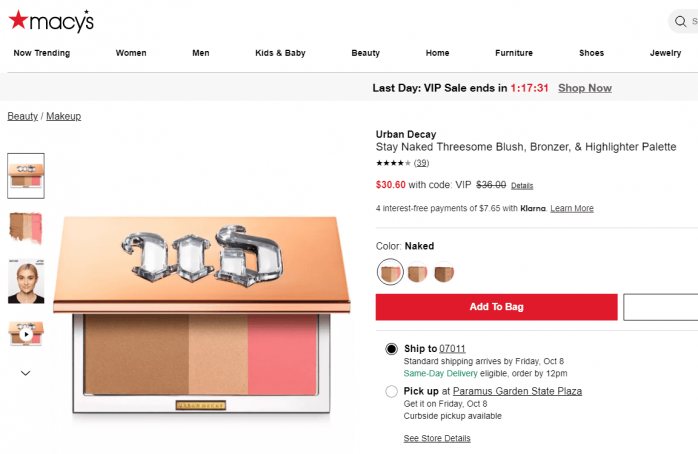The width and height of the screenshot is (698, 454).
Task: Select the Ship to radio button
Action: (x=391, y=349)
